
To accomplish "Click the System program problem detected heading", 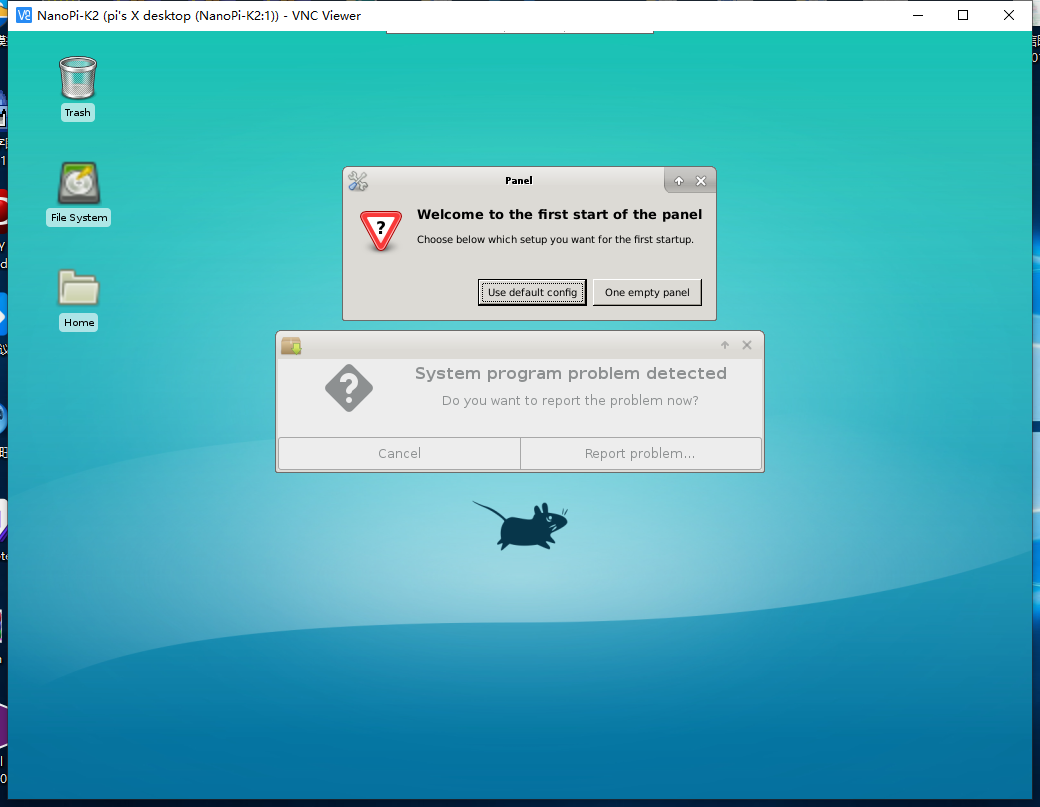I will (571, 373).
